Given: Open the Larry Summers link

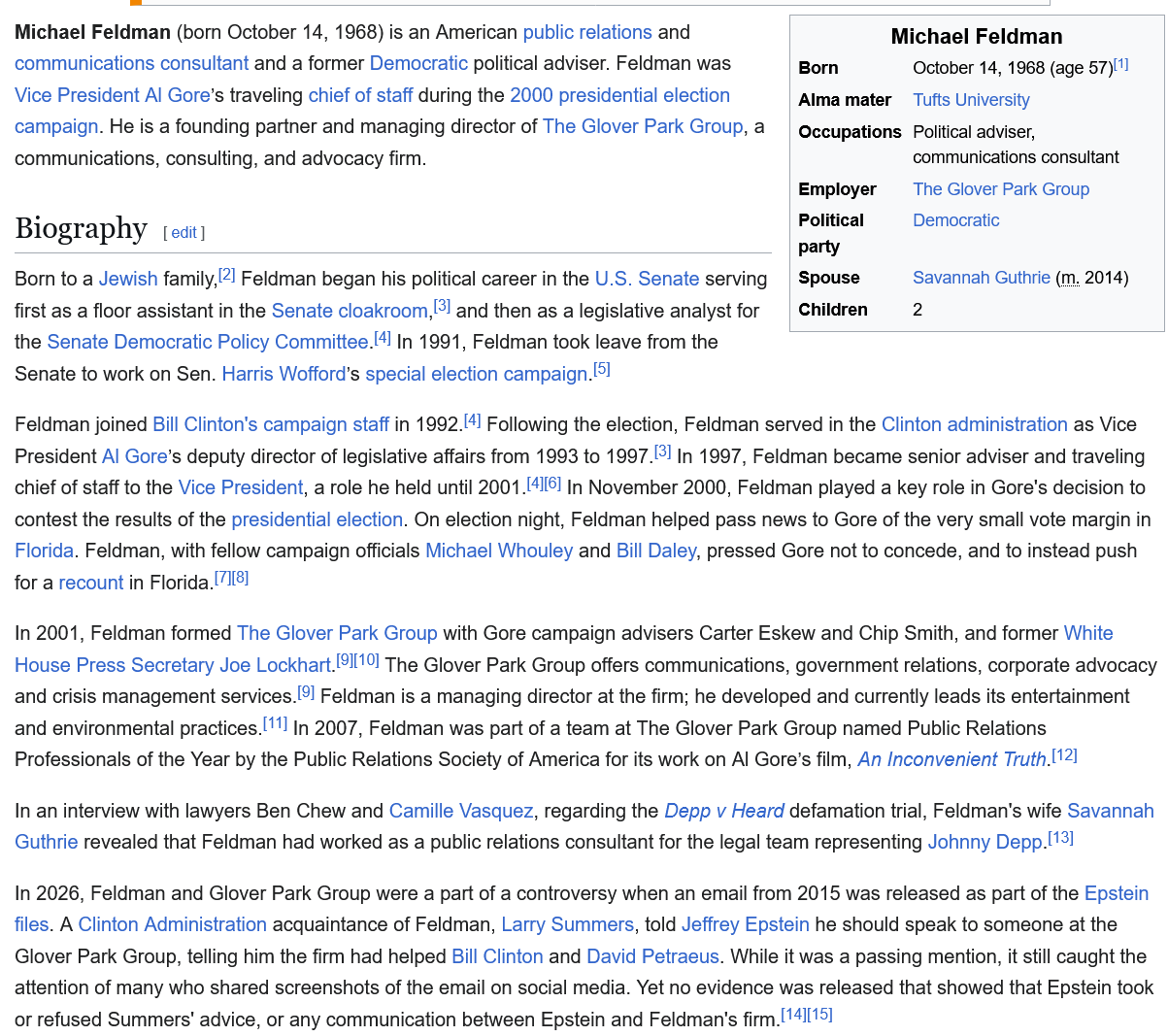Looking at the screenshot, I should pos(567,924).
